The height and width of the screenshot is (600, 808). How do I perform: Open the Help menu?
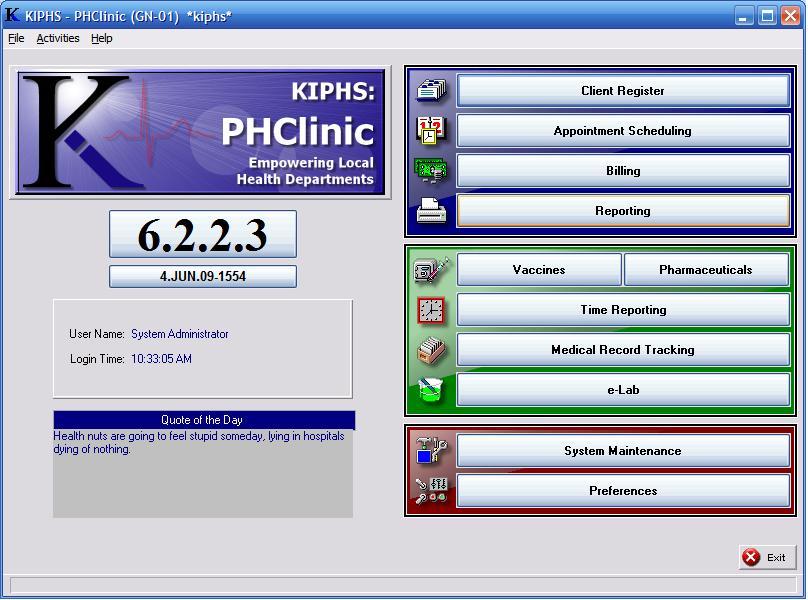[x=102, y=38]
